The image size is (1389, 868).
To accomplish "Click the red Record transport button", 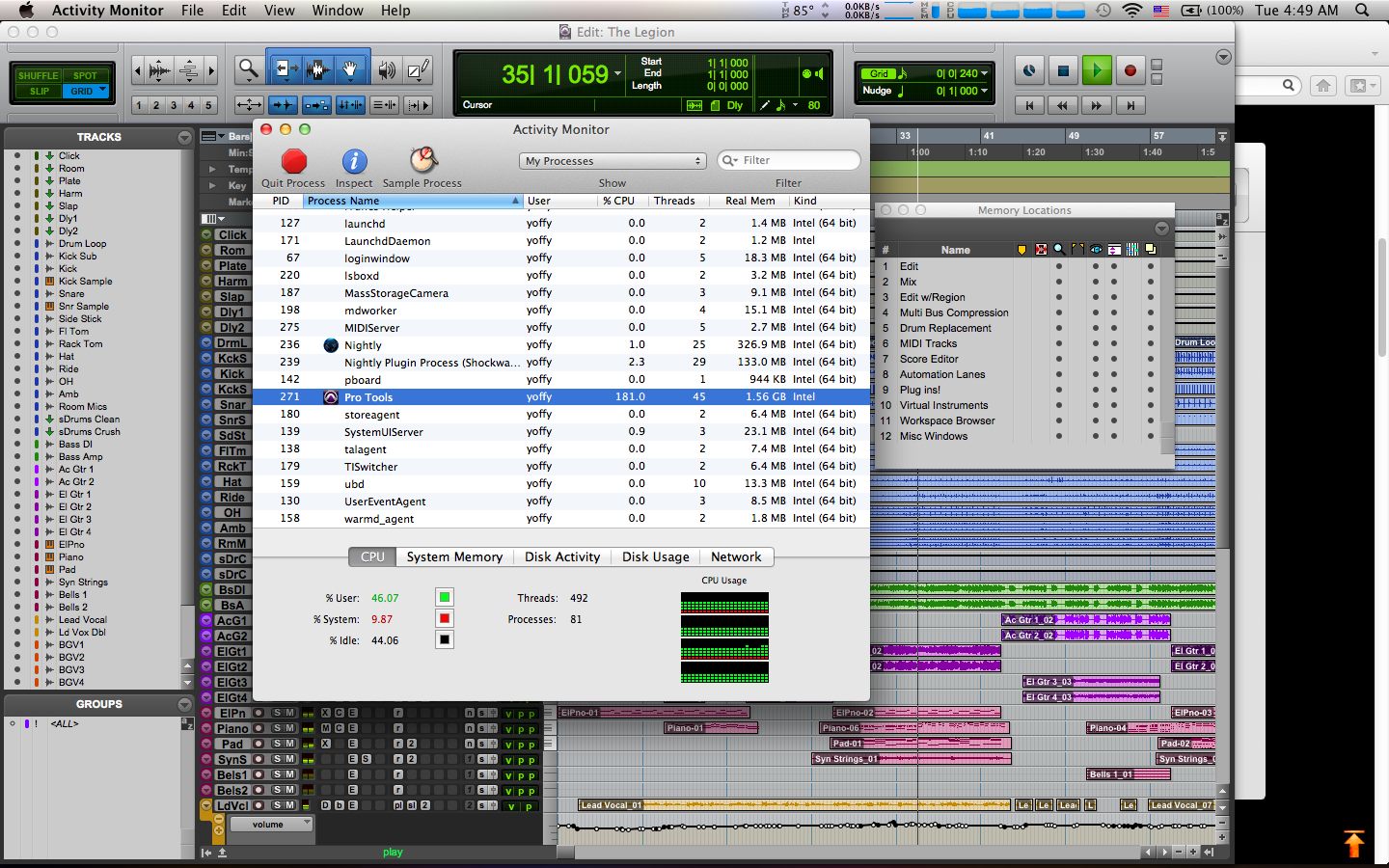I will [1130, 70].
